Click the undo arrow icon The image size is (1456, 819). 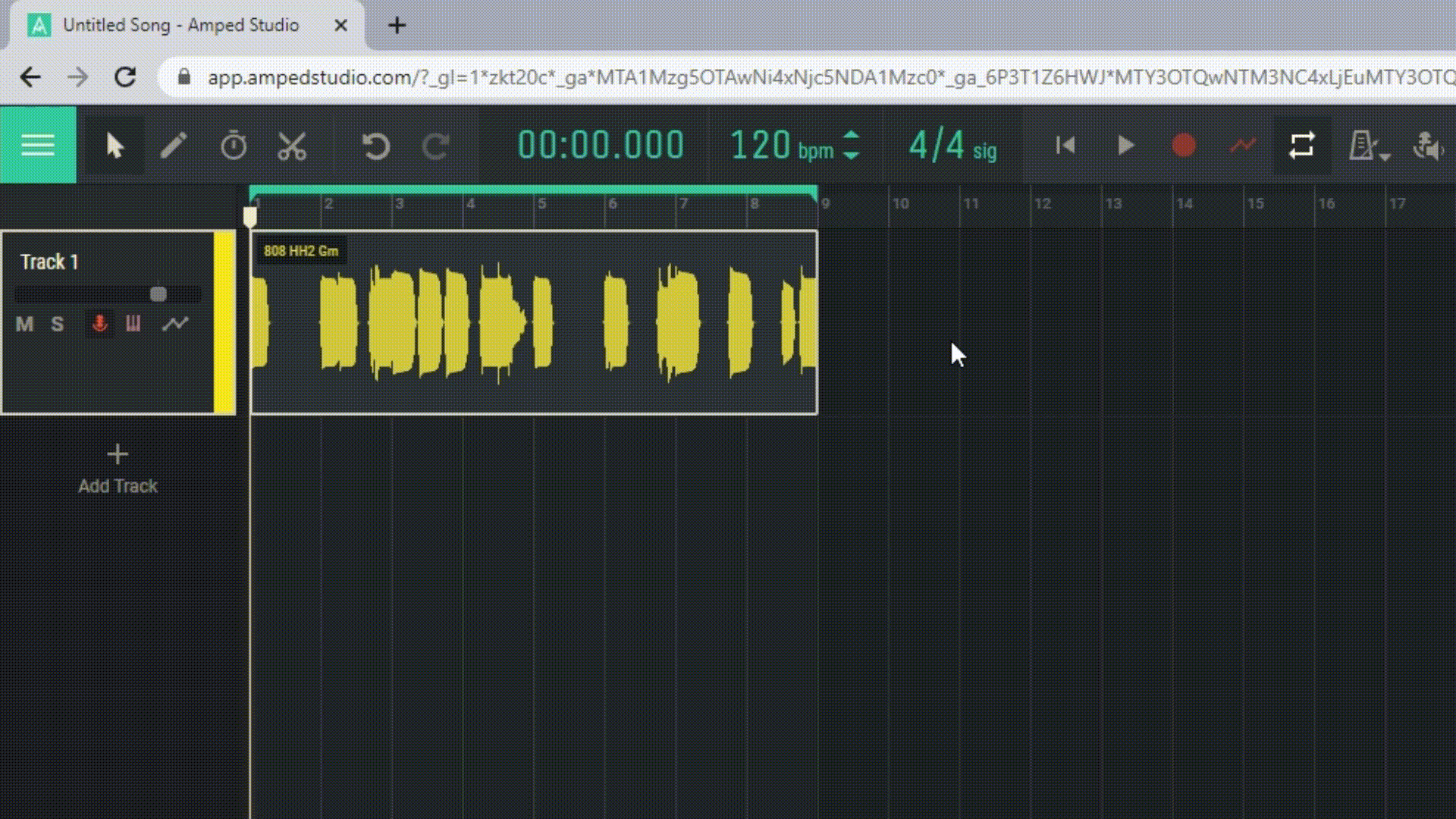375,146
